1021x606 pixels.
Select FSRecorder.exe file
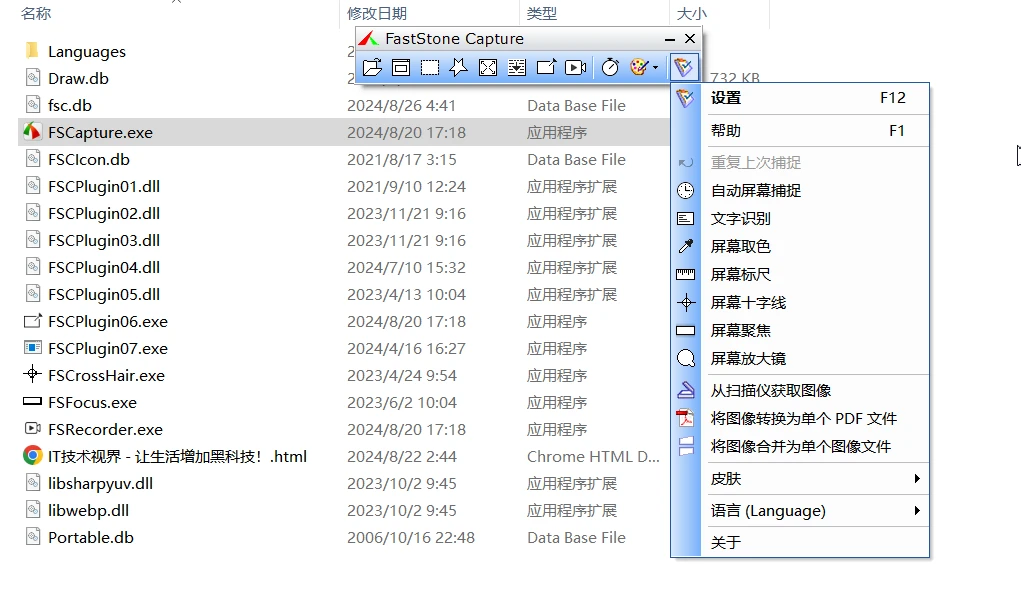105,430
